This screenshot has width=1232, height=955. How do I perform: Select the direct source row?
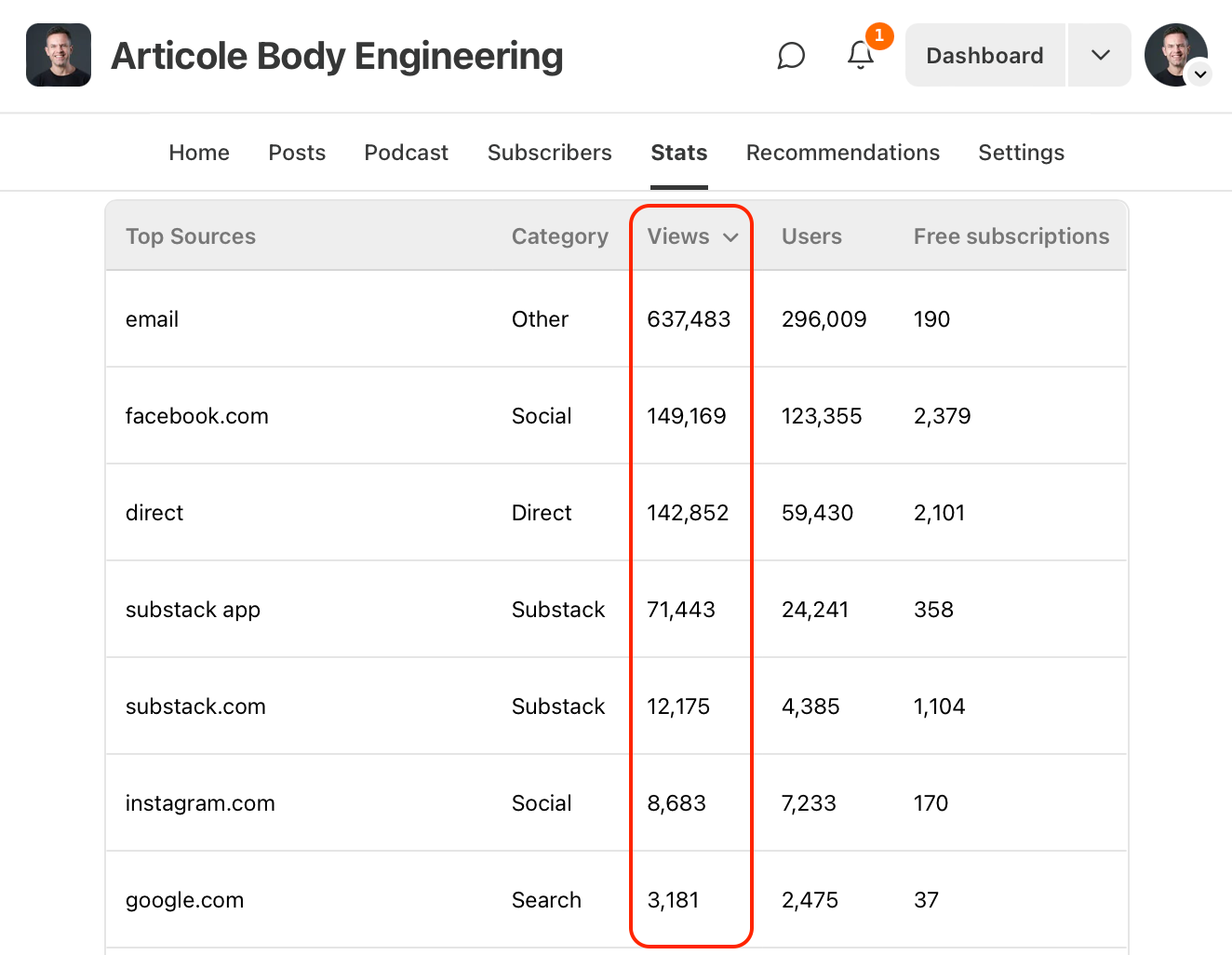pos(616,513)
